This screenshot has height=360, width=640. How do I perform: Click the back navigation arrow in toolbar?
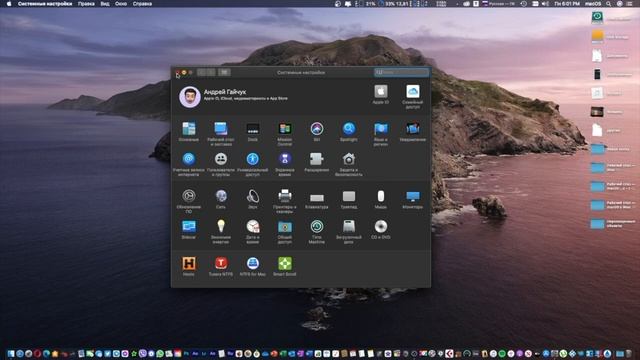tap(201, 72)
